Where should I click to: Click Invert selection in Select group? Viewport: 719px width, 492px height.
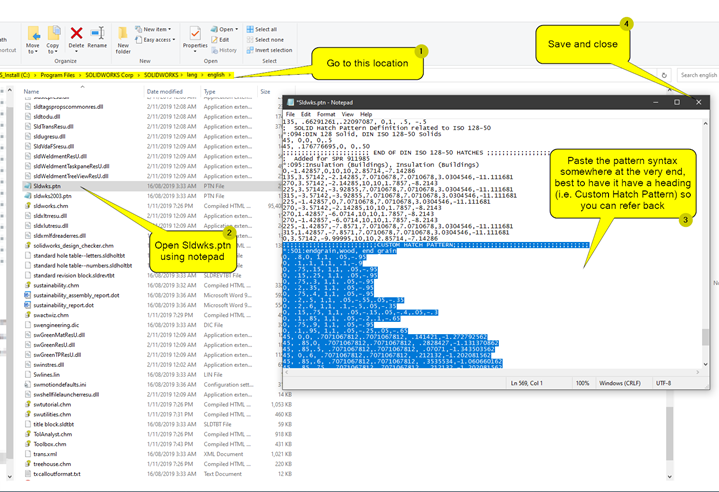[x=271, y=50]
